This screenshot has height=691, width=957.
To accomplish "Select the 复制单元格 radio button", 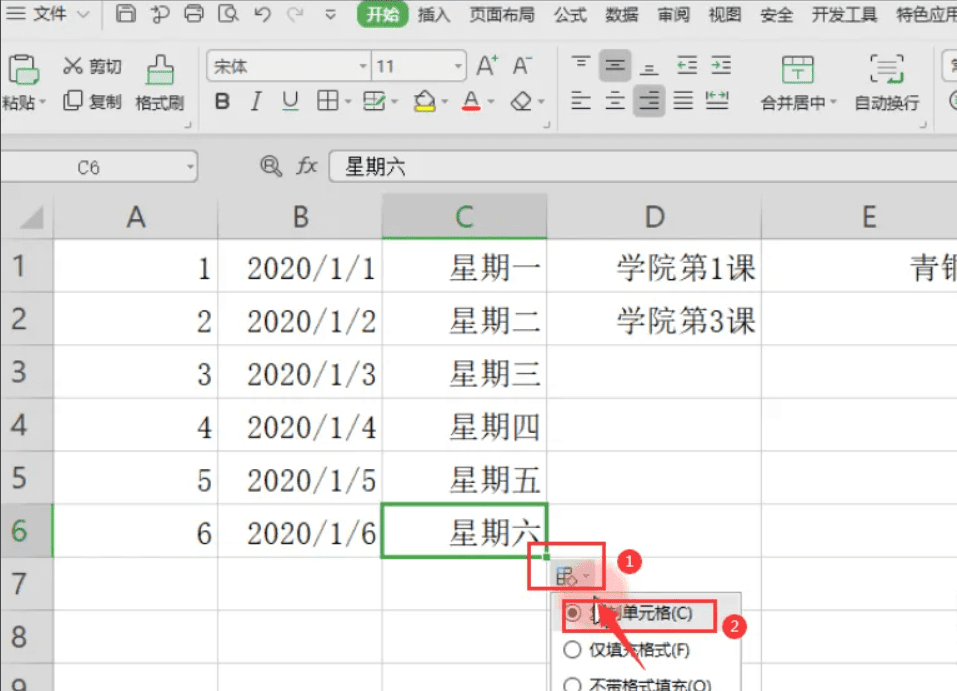I will [573, 615].
